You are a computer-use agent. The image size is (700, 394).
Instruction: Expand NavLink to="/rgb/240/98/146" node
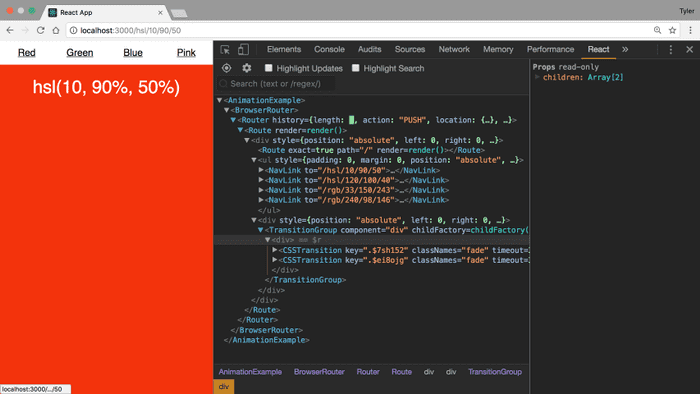click(x=261, y=200)
